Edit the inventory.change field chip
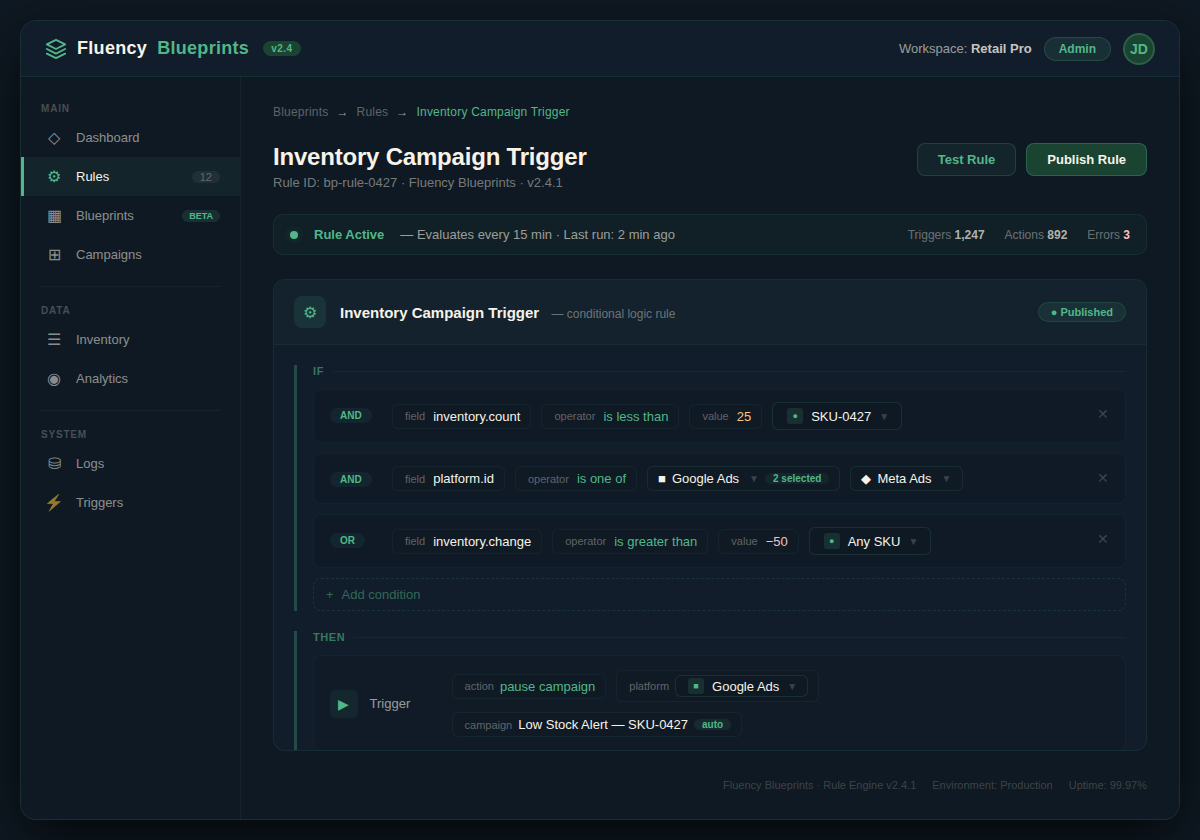Image resolution: width=1200 pixels, height=840 pixels. 467,541
